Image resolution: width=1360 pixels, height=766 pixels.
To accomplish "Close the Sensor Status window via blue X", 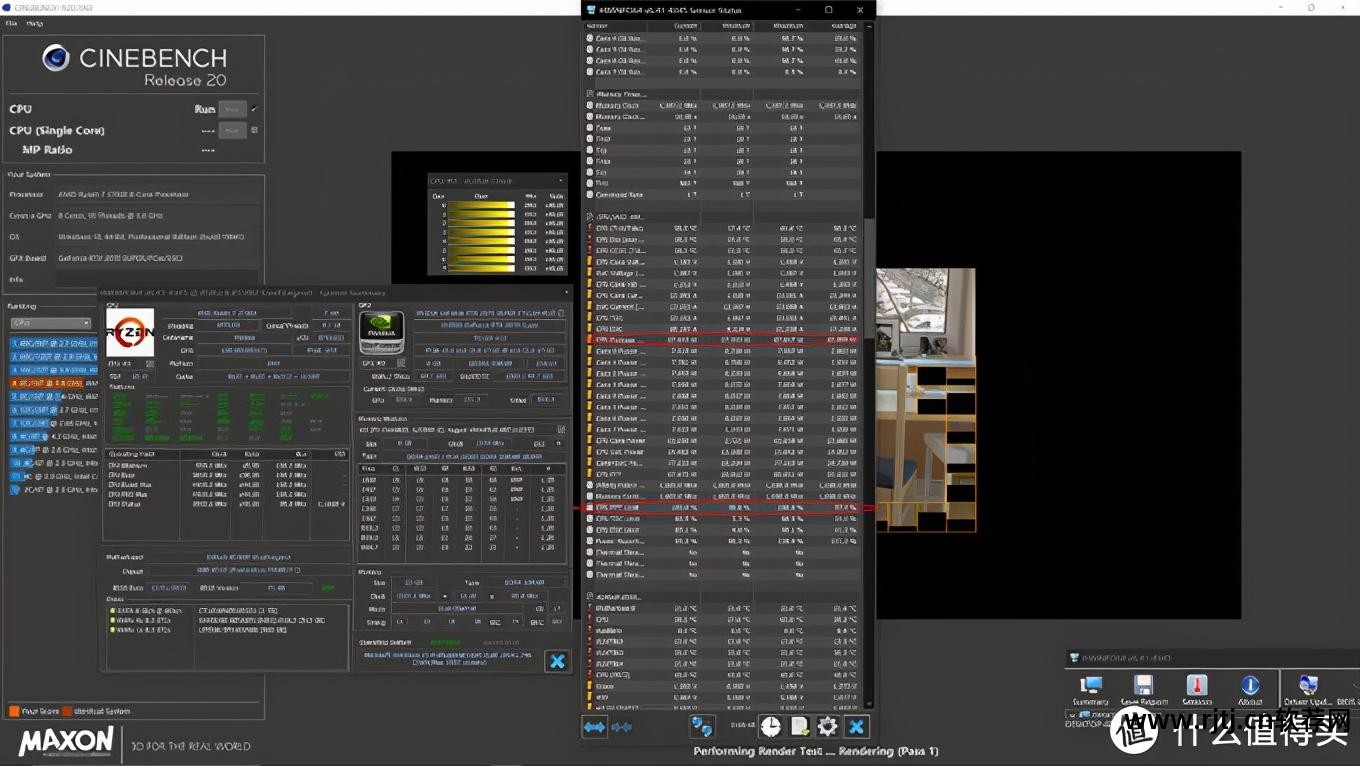I will tap(856, 727).
